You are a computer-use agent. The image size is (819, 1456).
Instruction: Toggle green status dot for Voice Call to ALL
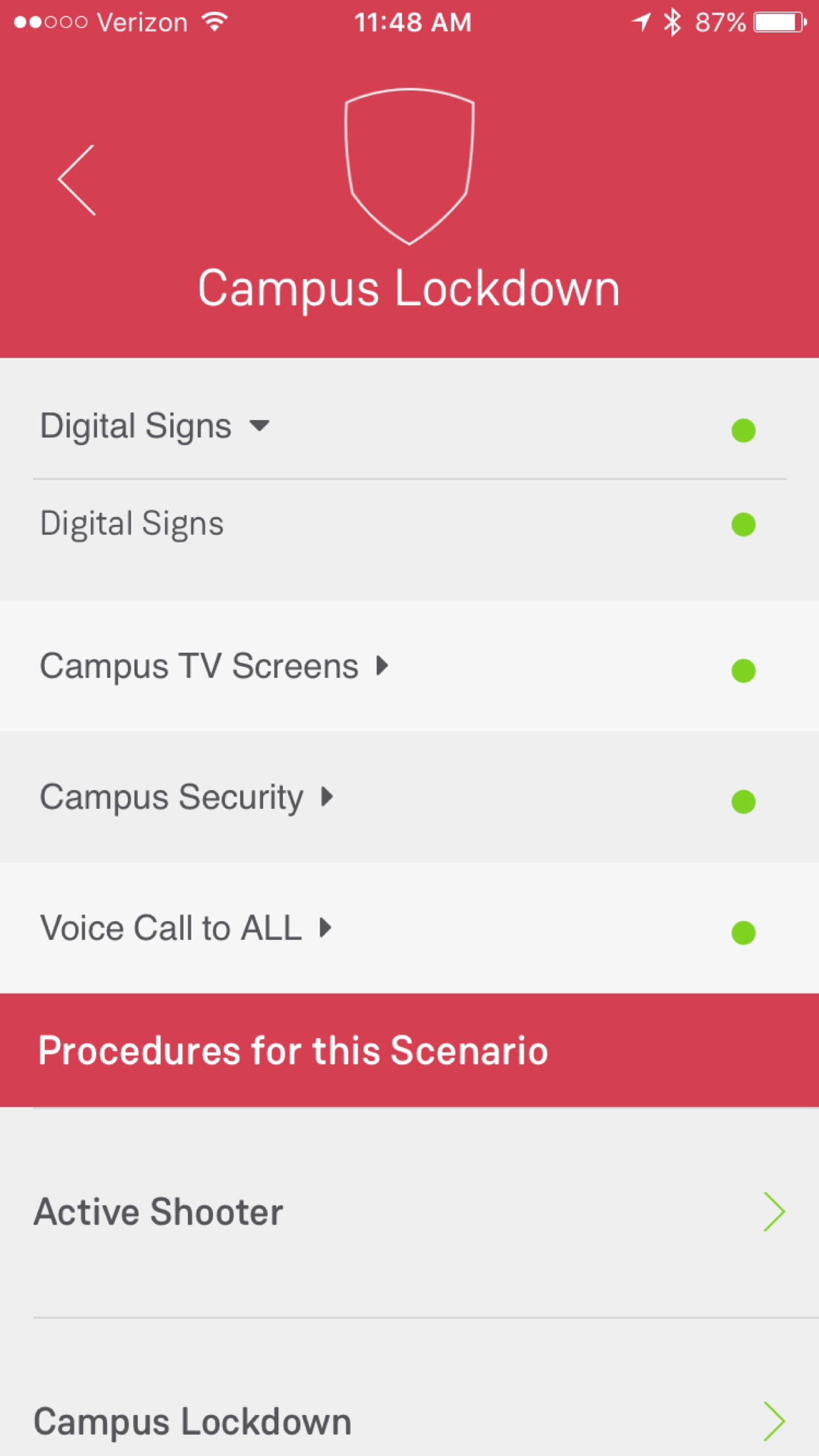pyautogui.click(x=743, y=932)
